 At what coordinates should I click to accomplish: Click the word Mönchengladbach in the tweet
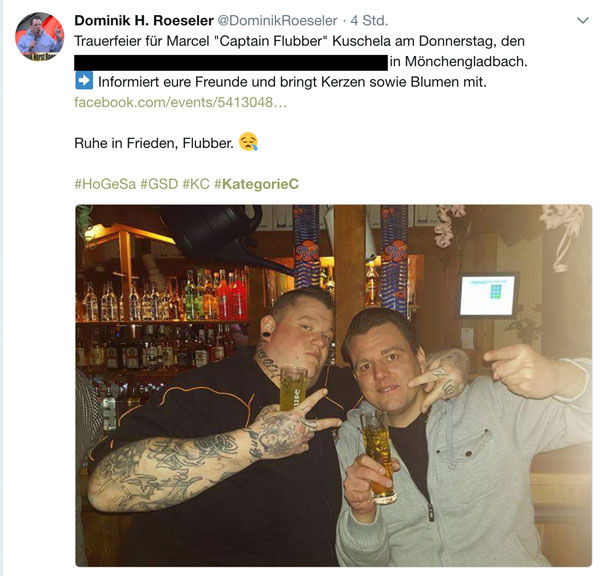[x=466, y=61]
